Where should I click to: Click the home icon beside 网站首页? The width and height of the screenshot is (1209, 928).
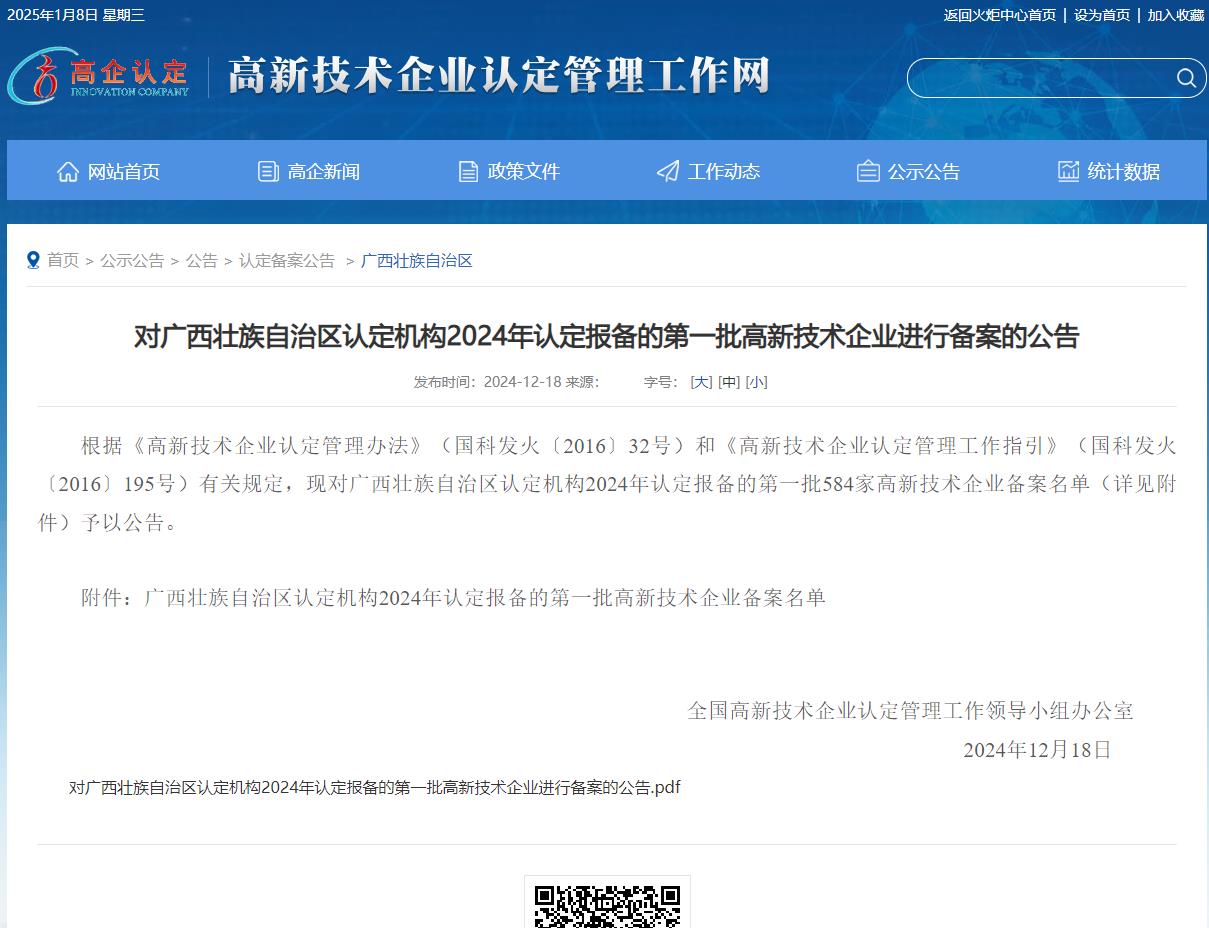pos(68,172)
